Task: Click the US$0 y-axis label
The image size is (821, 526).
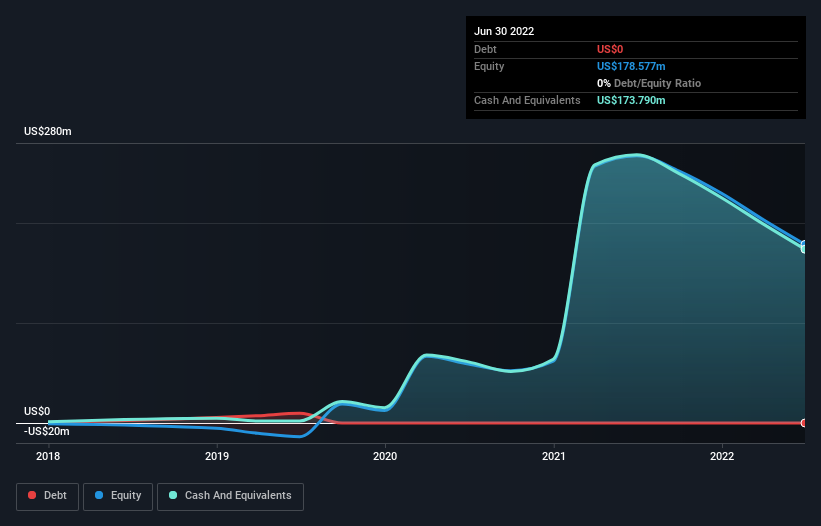Action: click(37, 411)
